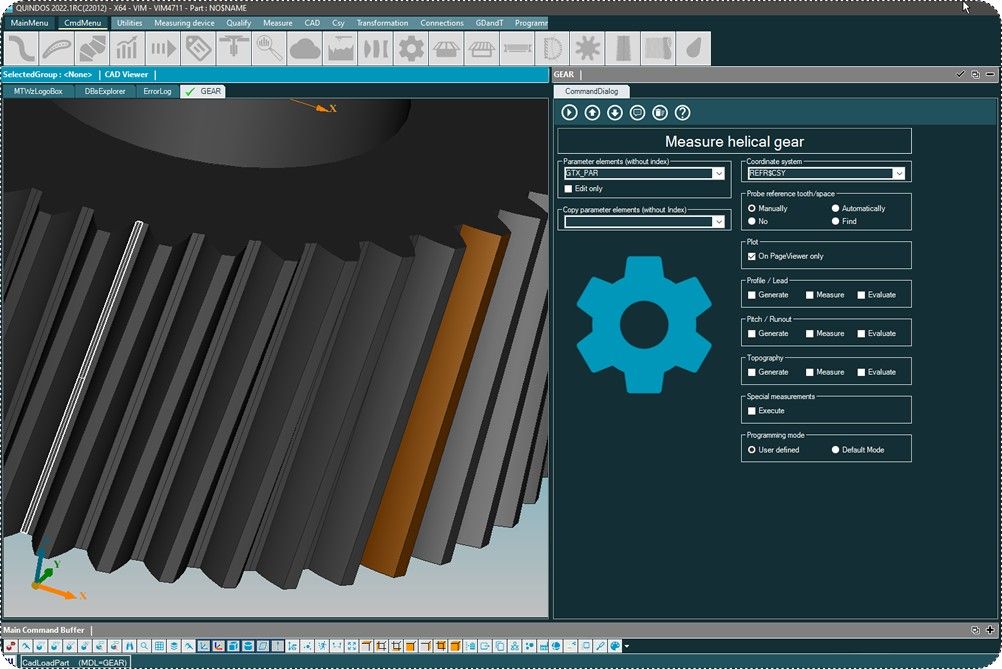Click the stacked layers icon in the bottom toolbar
The width and height of the screenshot is (1002, 669).
(x=174, y=646)
